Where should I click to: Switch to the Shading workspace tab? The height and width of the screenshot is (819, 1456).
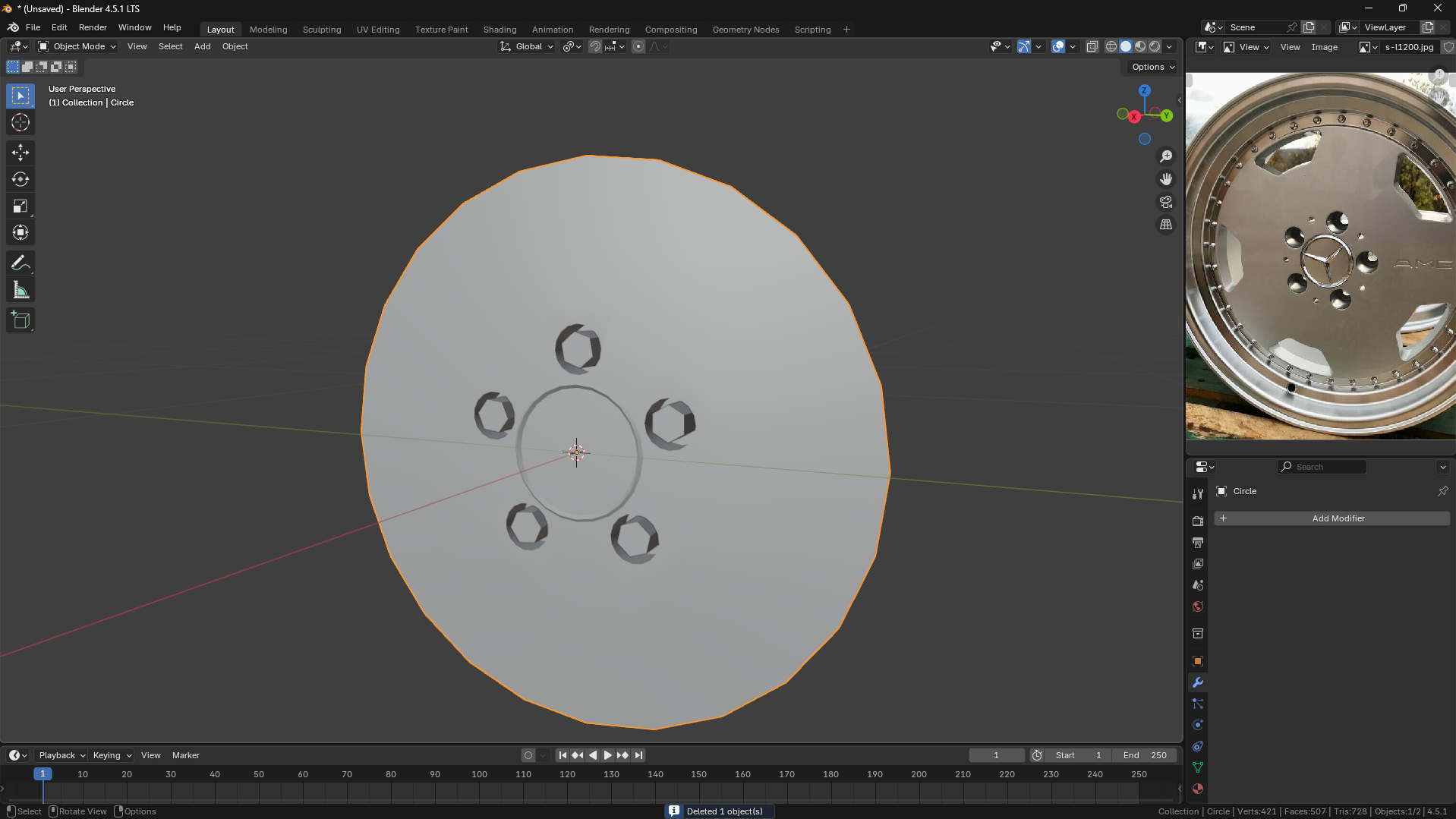point(500,30)
